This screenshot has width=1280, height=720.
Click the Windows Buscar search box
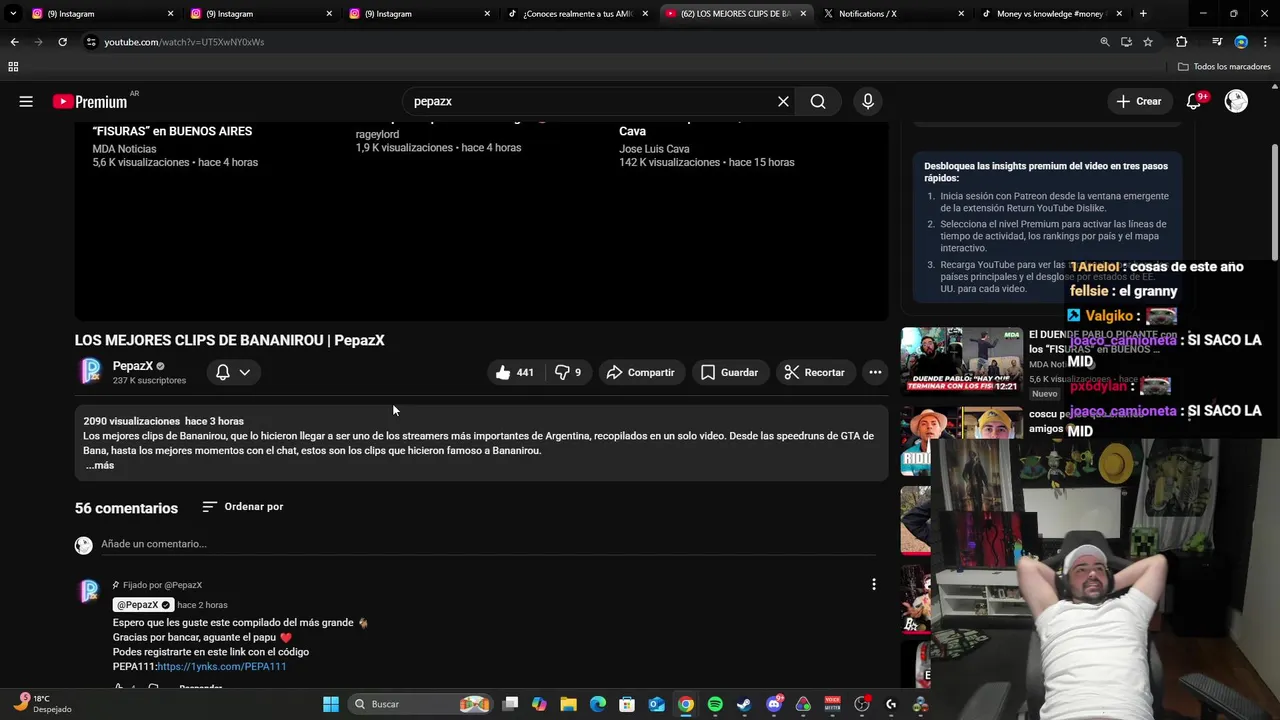[422, 704]
